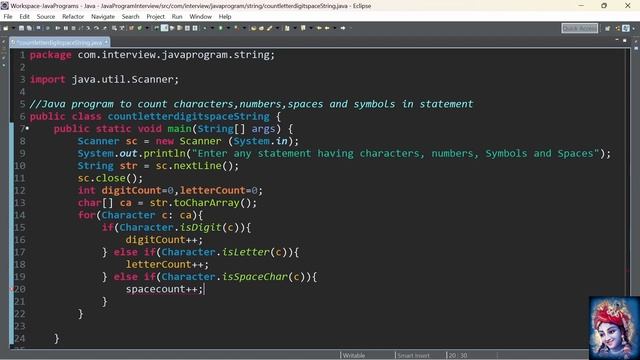The image size is (640, 360).
Task: Open the Search menu
Action: click(130, 17)
